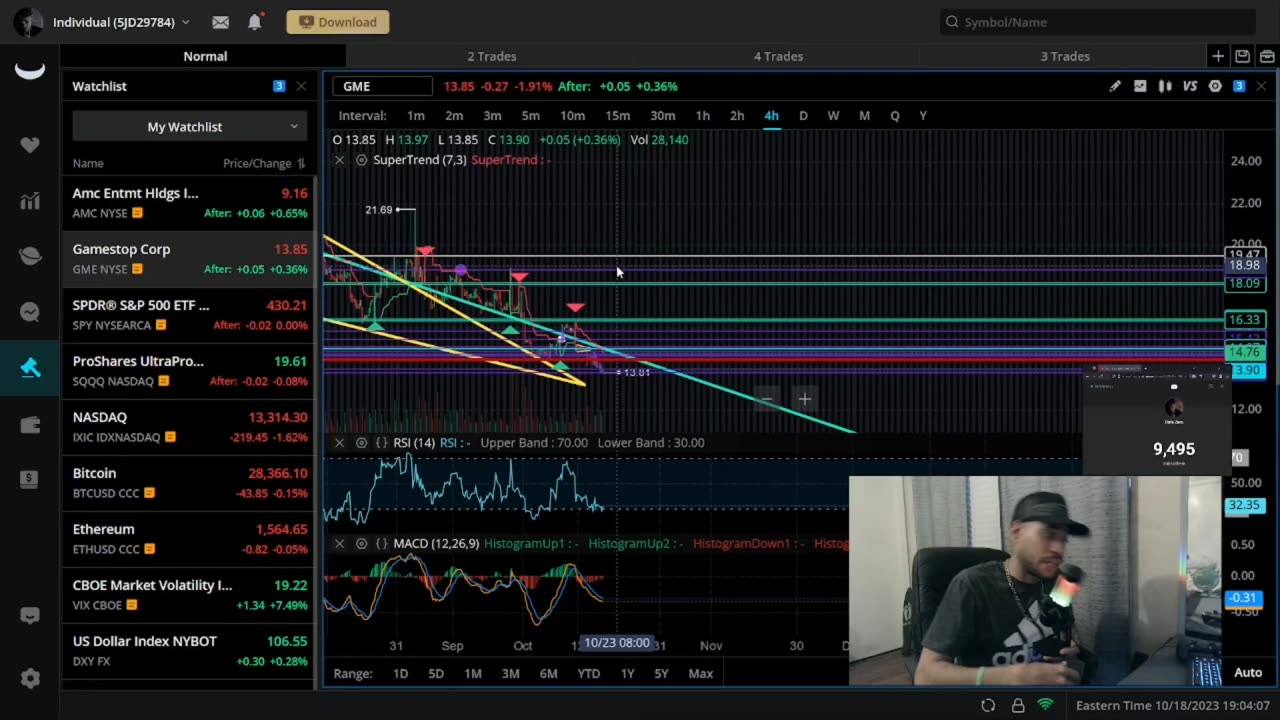
Task: Open the wallet account sidebar icon
Action: click(30, 424)
